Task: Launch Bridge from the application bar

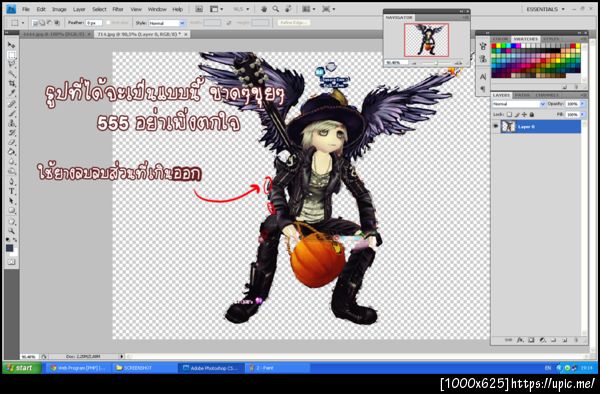Action: click(x=199, y=9)
